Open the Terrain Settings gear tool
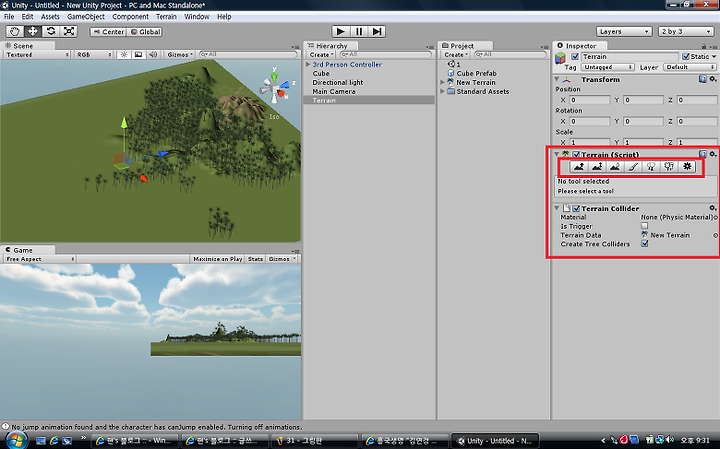The width and height of the screenshot is (720, 449). pos(687,167)
